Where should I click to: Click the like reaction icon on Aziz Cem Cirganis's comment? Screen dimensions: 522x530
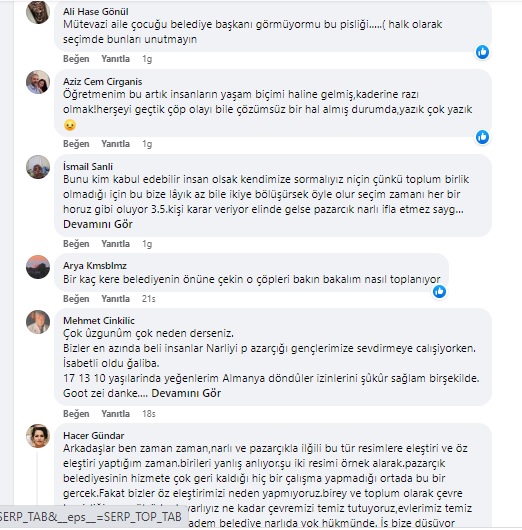point(482,137)
